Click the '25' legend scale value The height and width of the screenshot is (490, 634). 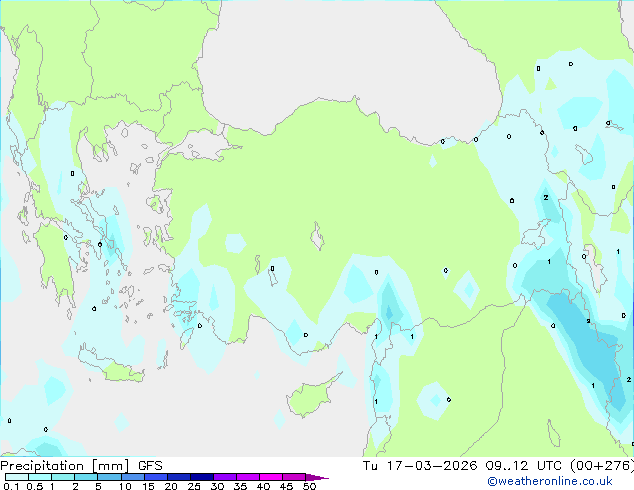[x=194, y=486]
